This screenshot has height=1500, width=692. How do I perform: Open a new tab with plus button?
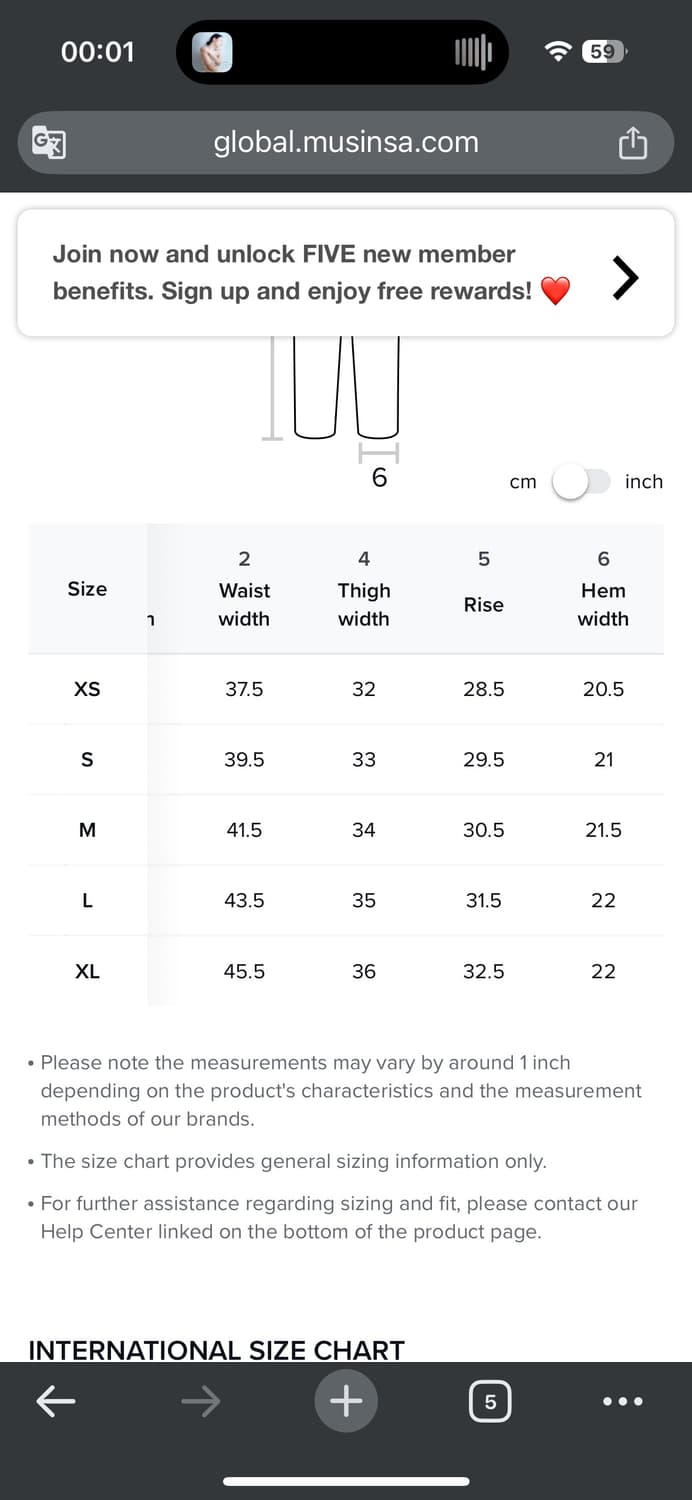pos(346,1401)
